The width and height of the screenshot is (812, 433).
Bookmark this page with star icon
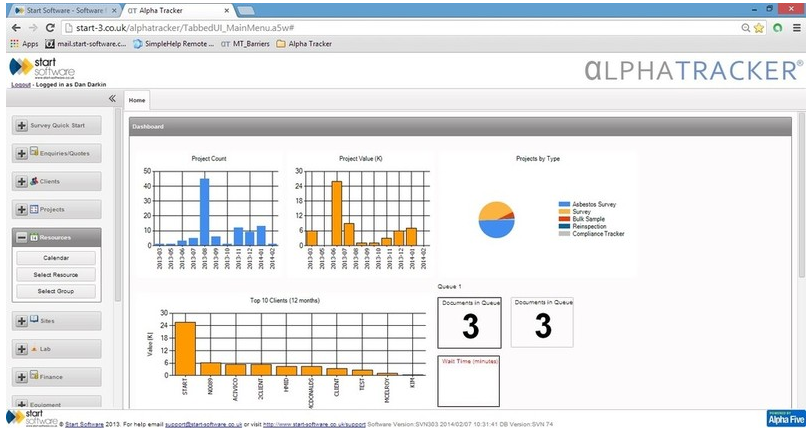click(759, 28)
